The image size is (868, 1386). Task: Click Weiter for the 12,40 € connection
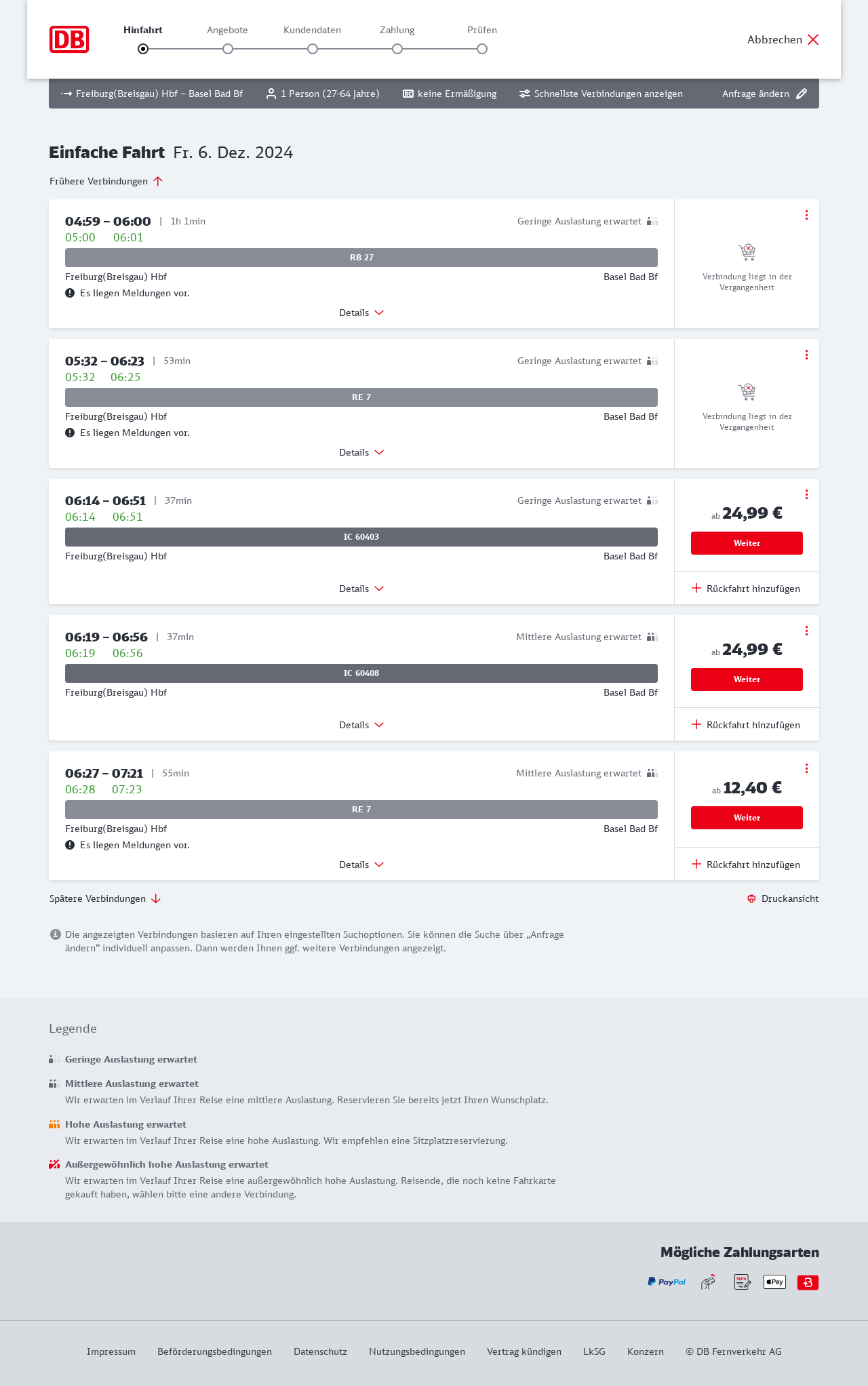pyautogui.click(x=747, y=818)
